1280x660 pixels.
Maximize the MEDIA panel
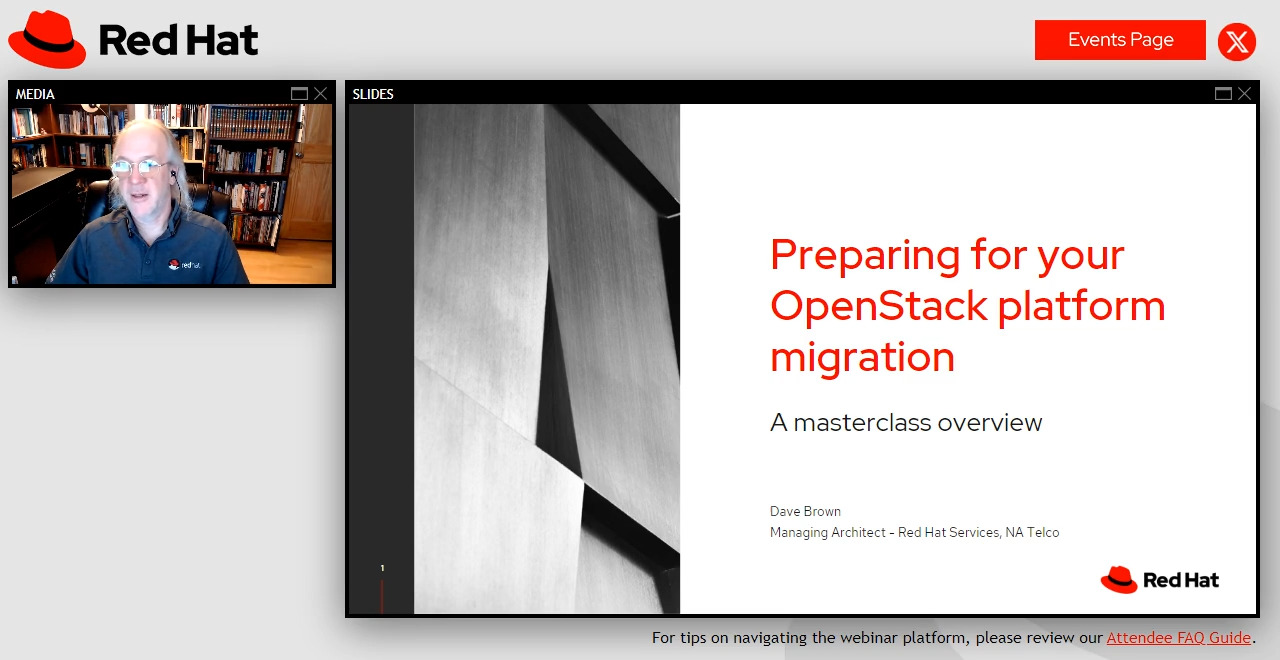point(299,94)
